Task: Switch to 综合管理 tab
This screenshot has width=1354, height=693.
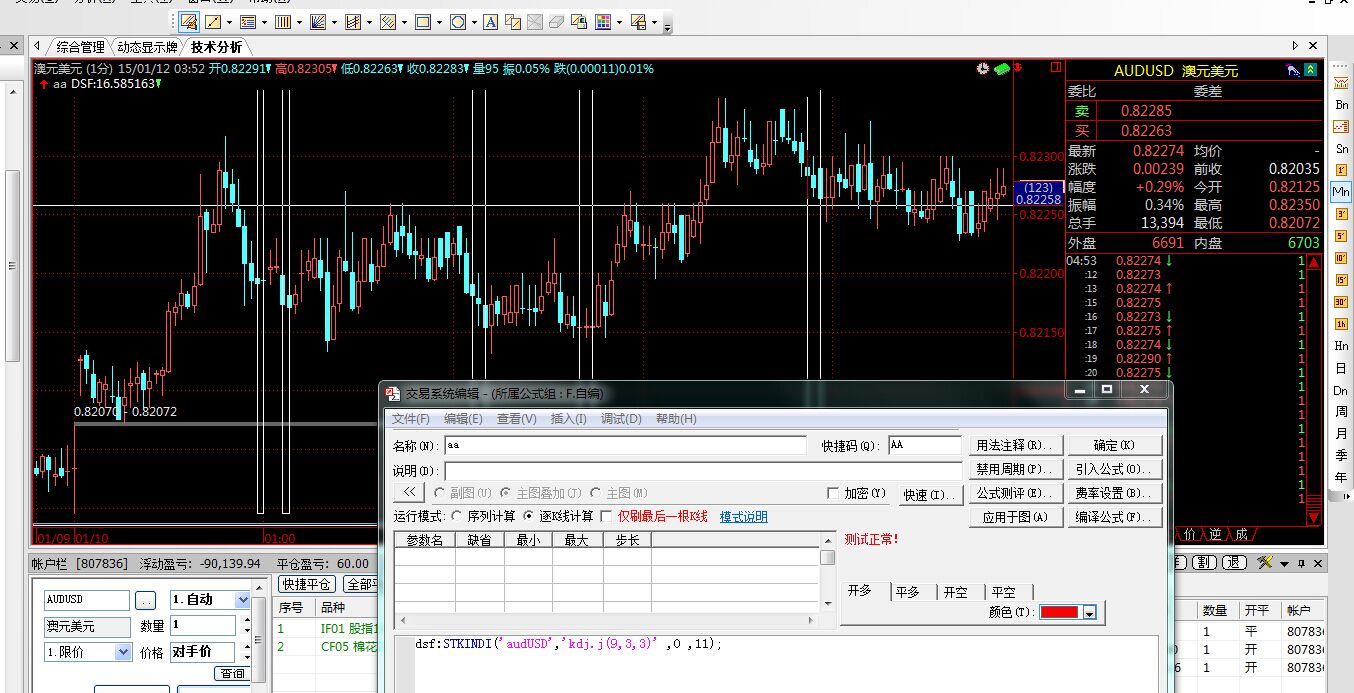Action: [x=80, y=47]
